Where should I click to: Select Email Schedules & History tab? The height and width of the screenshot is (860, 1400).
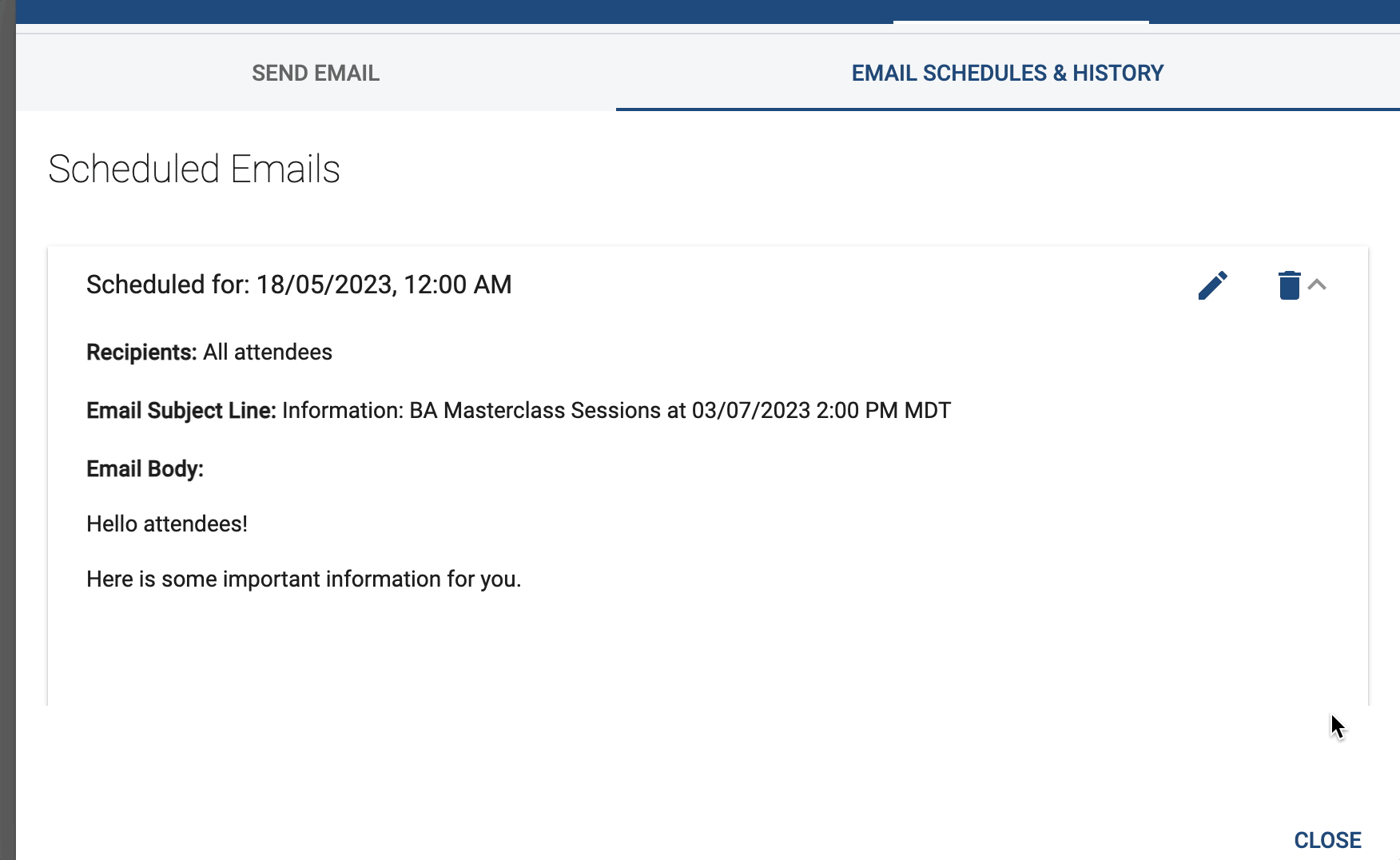(1008, 73)
